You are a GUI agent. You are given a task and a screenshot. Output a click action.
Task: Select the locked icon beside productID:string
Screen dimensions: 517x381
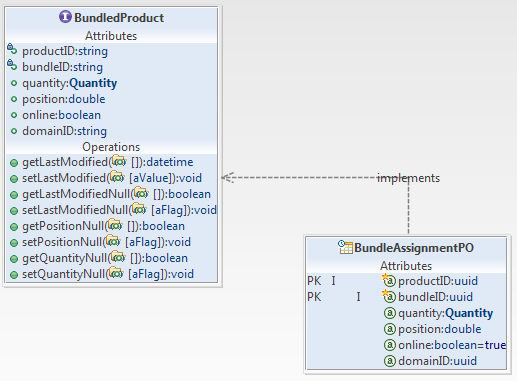[12, 49]
